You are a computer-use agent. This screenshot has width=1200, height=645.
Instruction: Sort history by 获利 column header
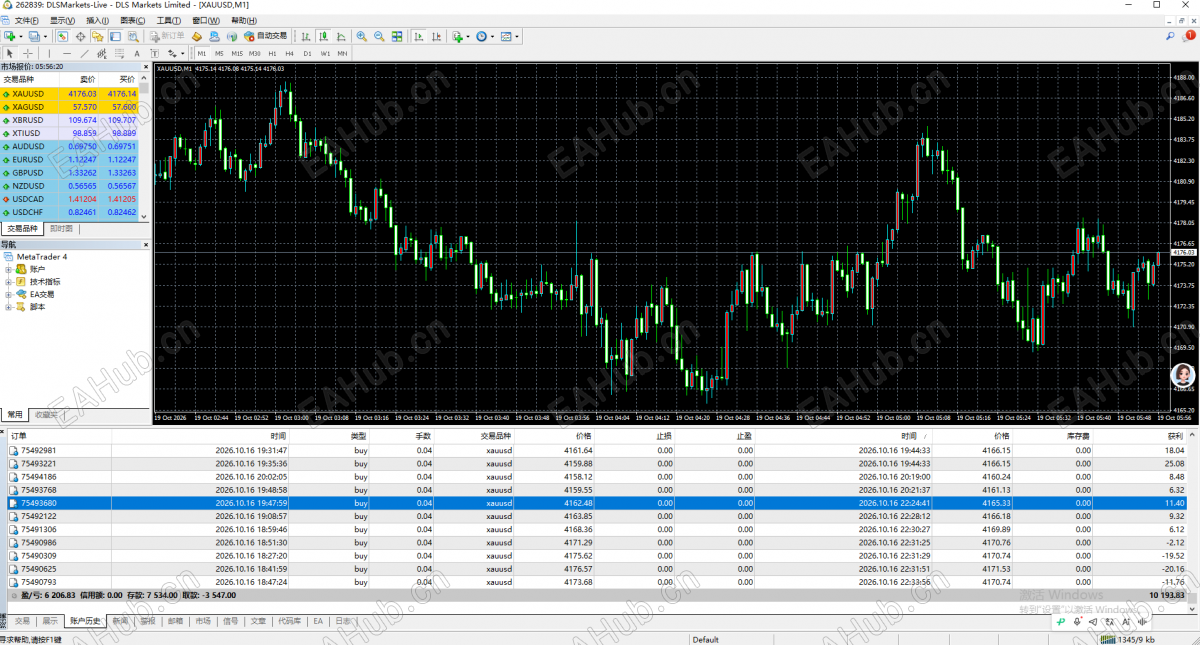click(1173, 437)
